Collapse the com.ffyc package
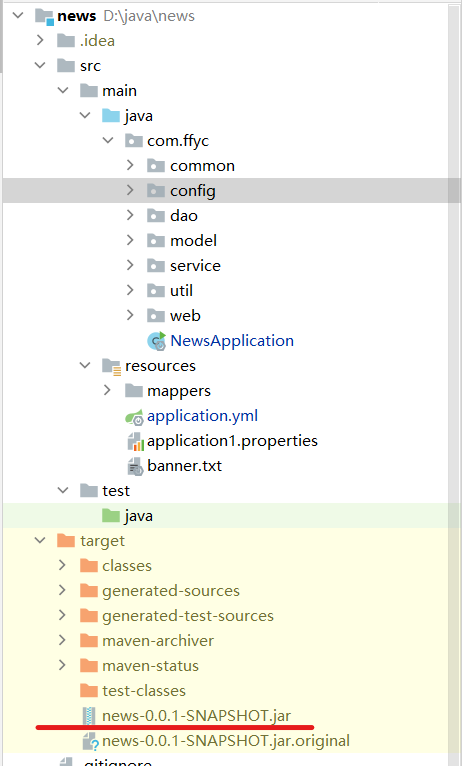The image size is (462, 766). [107, 140]
